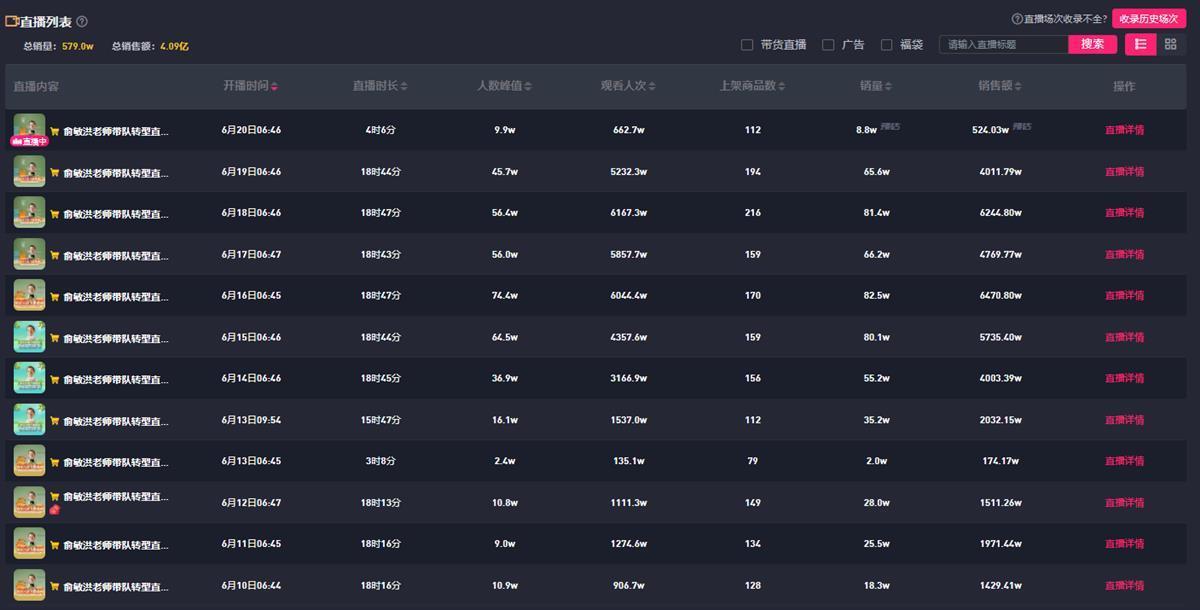Sort by 上架商品数 column header
The image size is (1200, 610).
click(x=752, y=86)
